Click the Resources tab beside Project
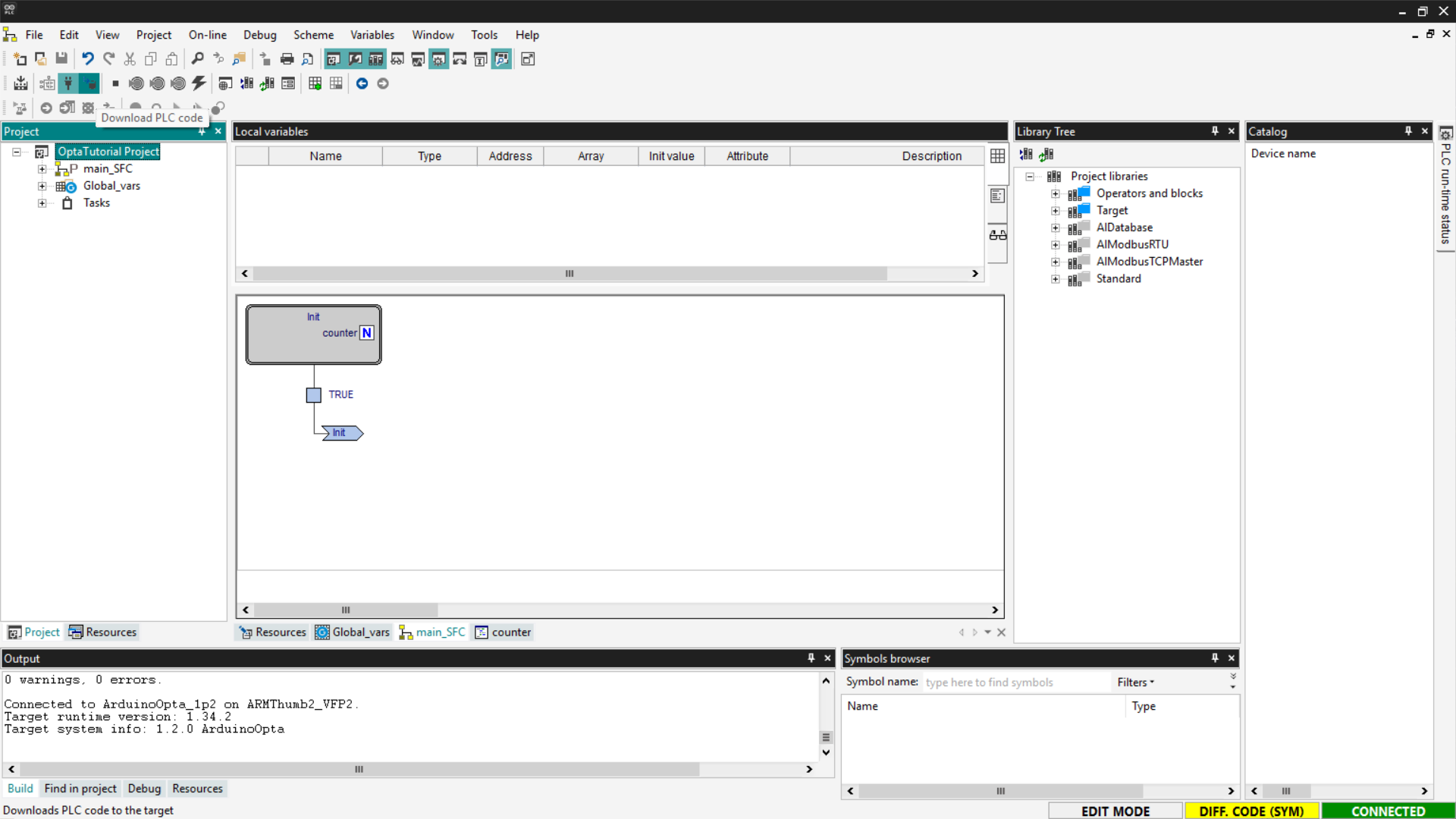The height and width of the screenshot is (819, 1456). 103,632
